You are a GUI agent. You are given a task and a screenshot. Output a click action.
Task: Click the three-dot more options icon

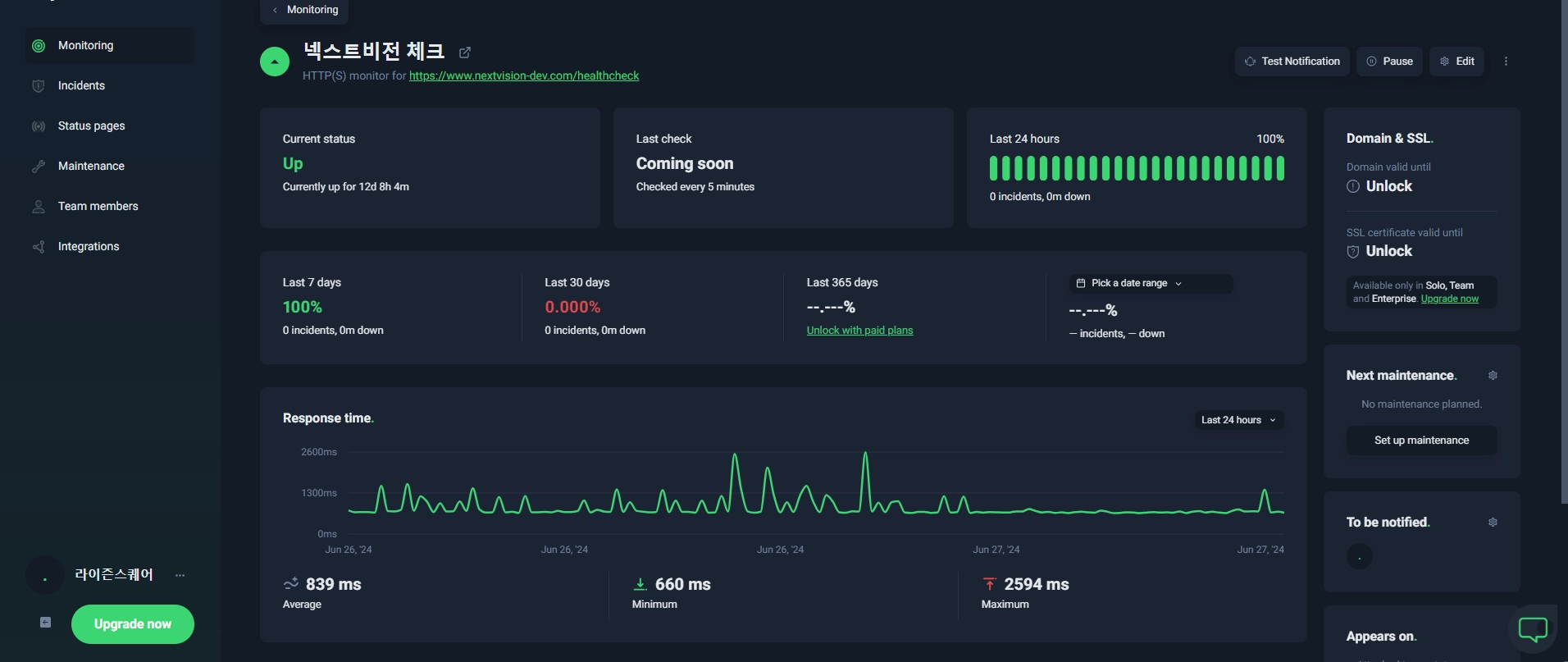tap(1506, 62)
